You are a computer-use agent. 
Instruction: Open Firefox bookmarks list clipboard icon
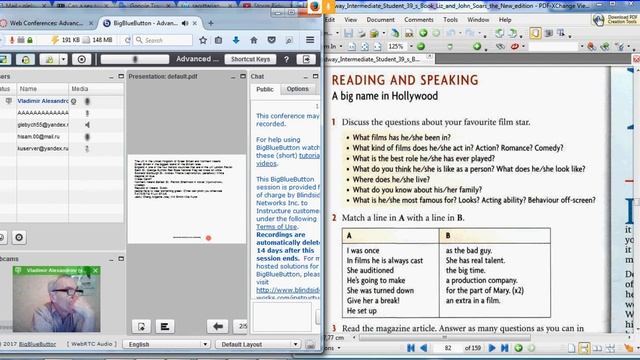218,40
